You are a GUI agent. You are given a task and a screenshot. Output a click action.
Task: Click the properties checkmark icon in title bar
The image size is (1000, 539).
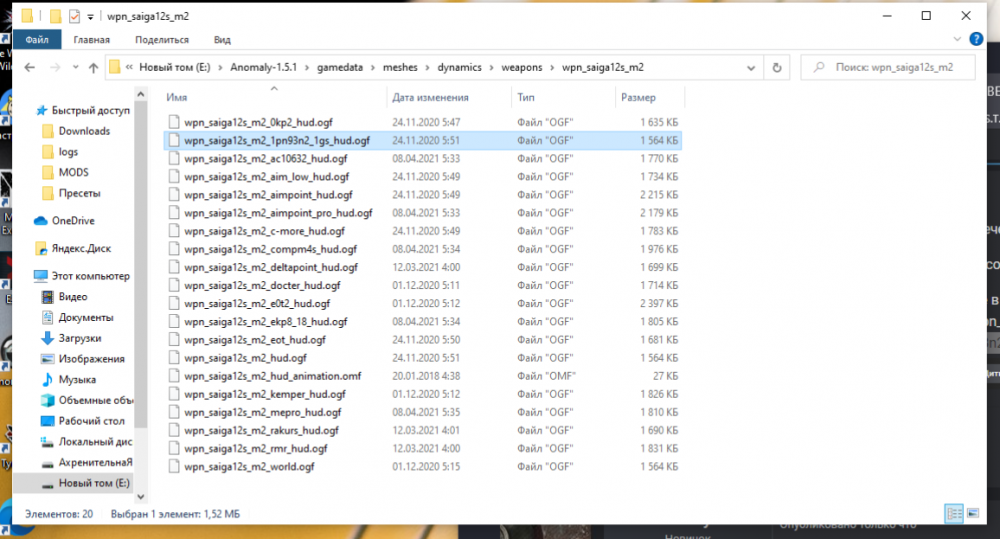(74, 16)
